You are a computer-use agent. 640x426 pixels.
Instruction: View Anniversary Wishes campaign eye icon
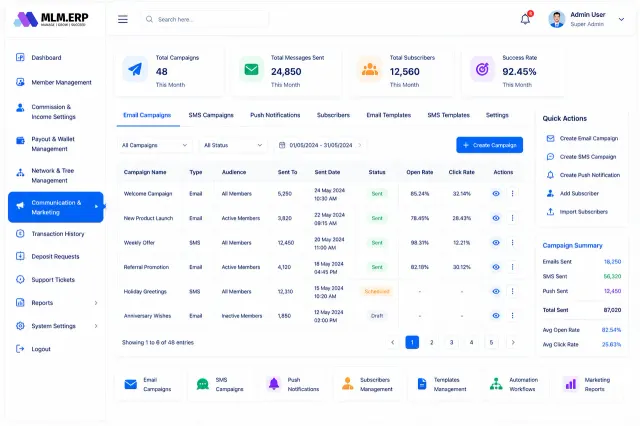pyautogui.click(x=496, y=315)
